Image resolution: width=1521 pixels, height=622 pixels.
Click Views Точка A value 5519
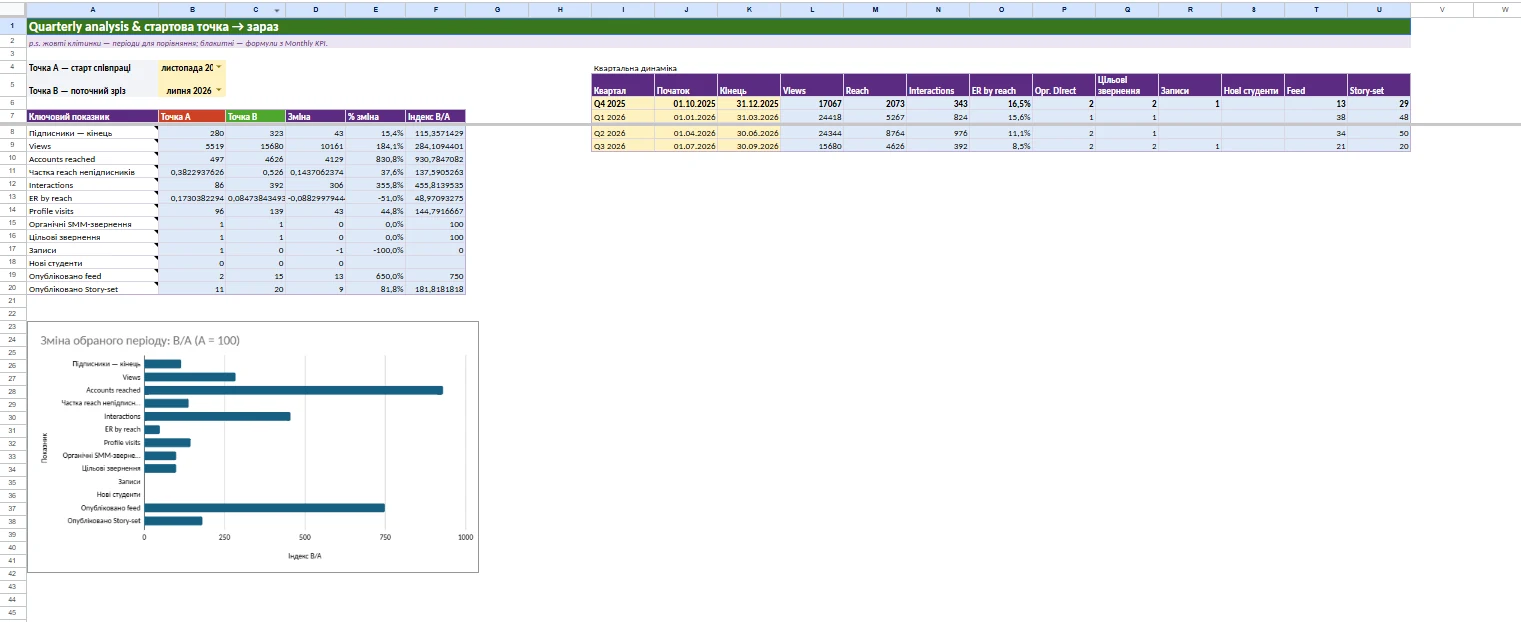(192, 146)
